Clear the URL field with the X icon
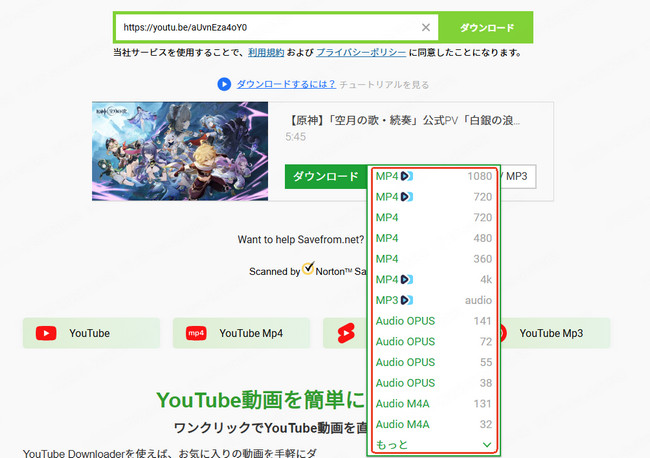650x458 pixels. click(x=426, y=27)
